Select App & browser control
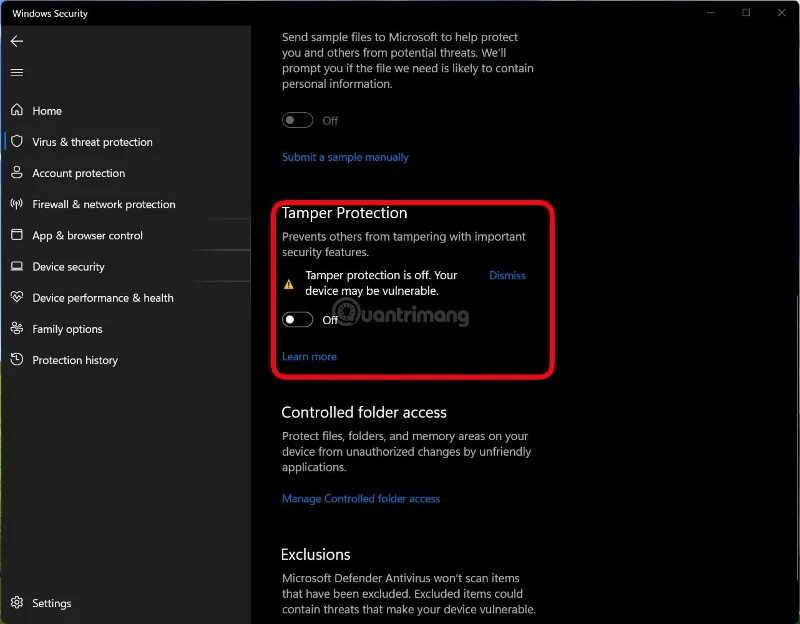 [x=89, y=235]
